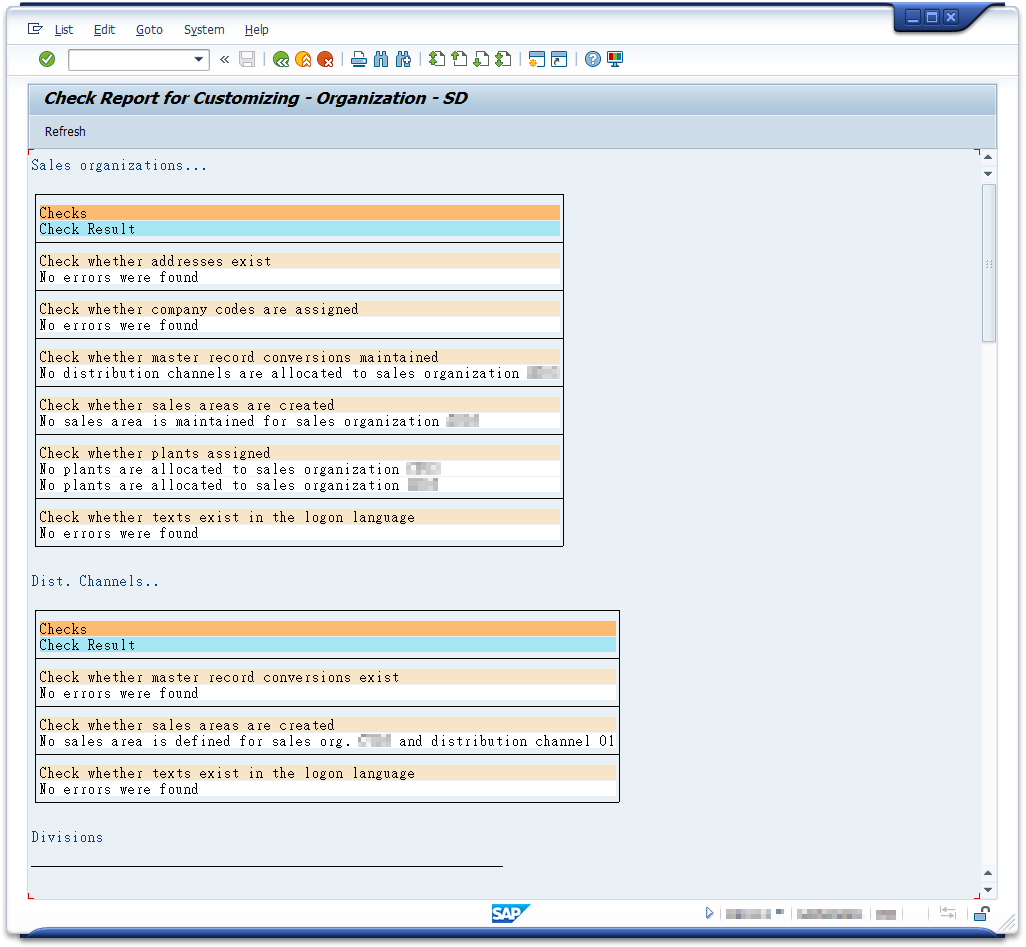Click Find Next binoculars-plus icon
Viewport: 1026px width, 947px height.
tap(403, 60)
